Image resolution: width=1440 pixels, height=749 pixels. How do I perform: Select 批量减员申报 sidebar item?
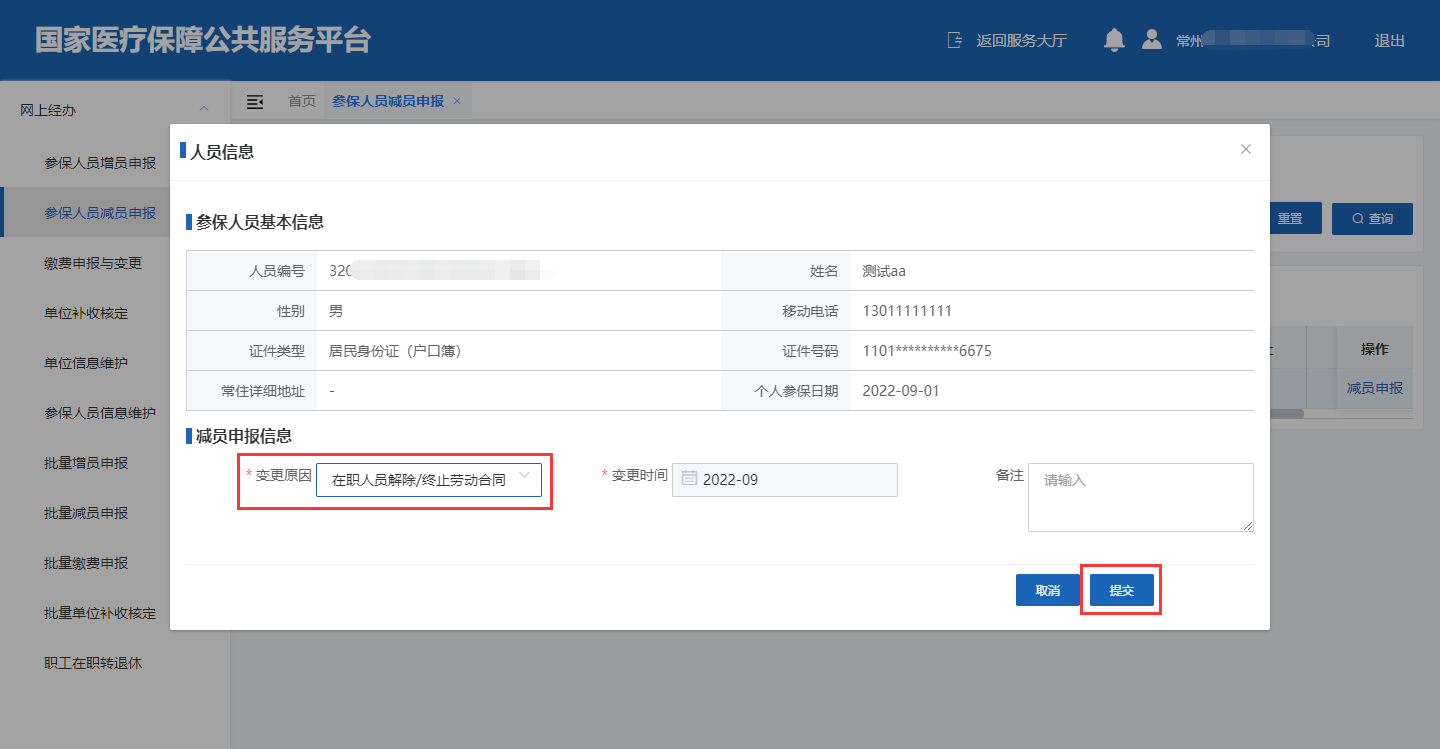coord(86,513)
